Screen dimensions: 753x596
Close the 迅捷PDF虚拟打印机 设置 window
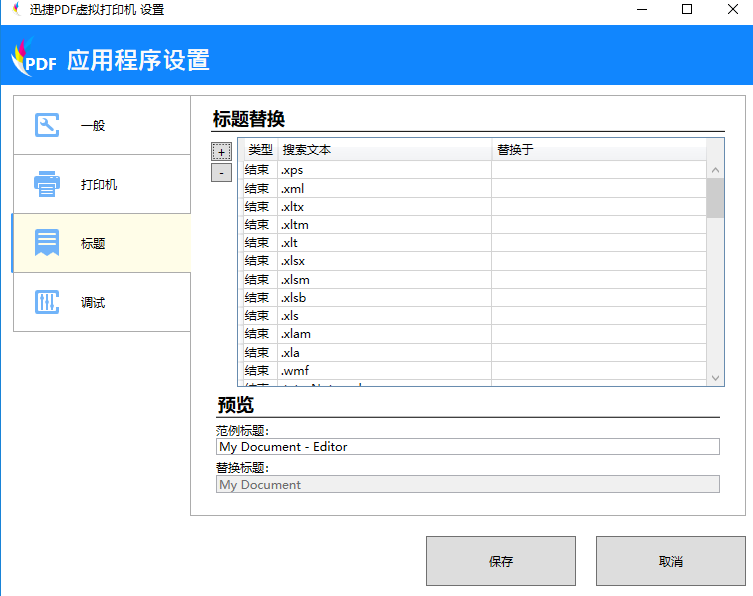[x=732, y=9]
